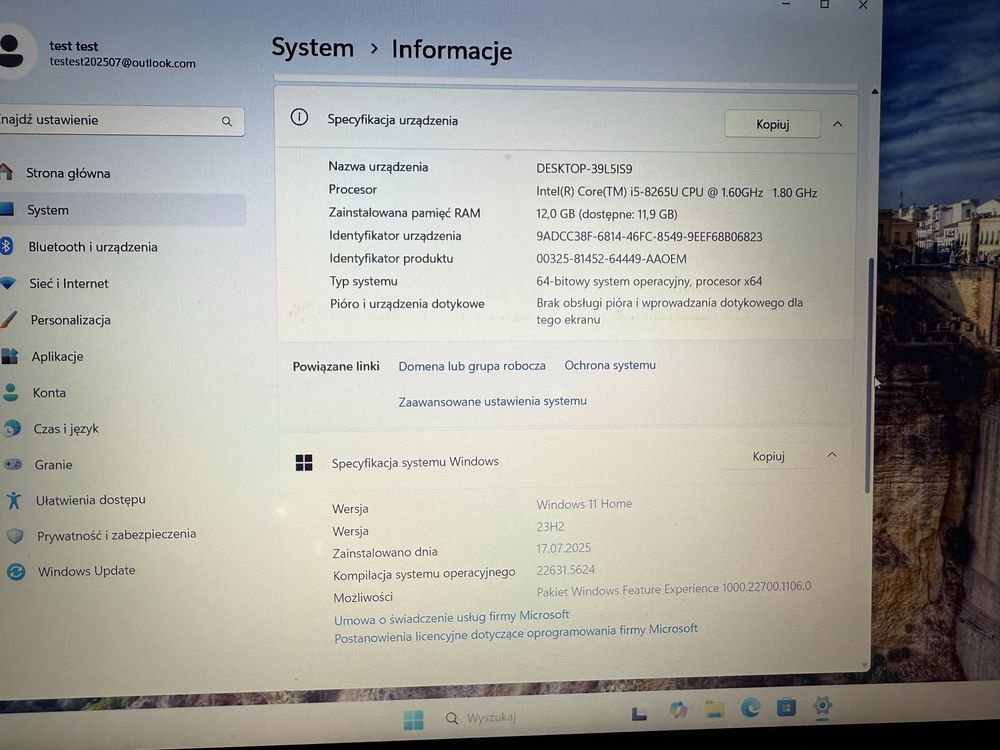Click the Windows Update refresh icon

coord(16,571)
